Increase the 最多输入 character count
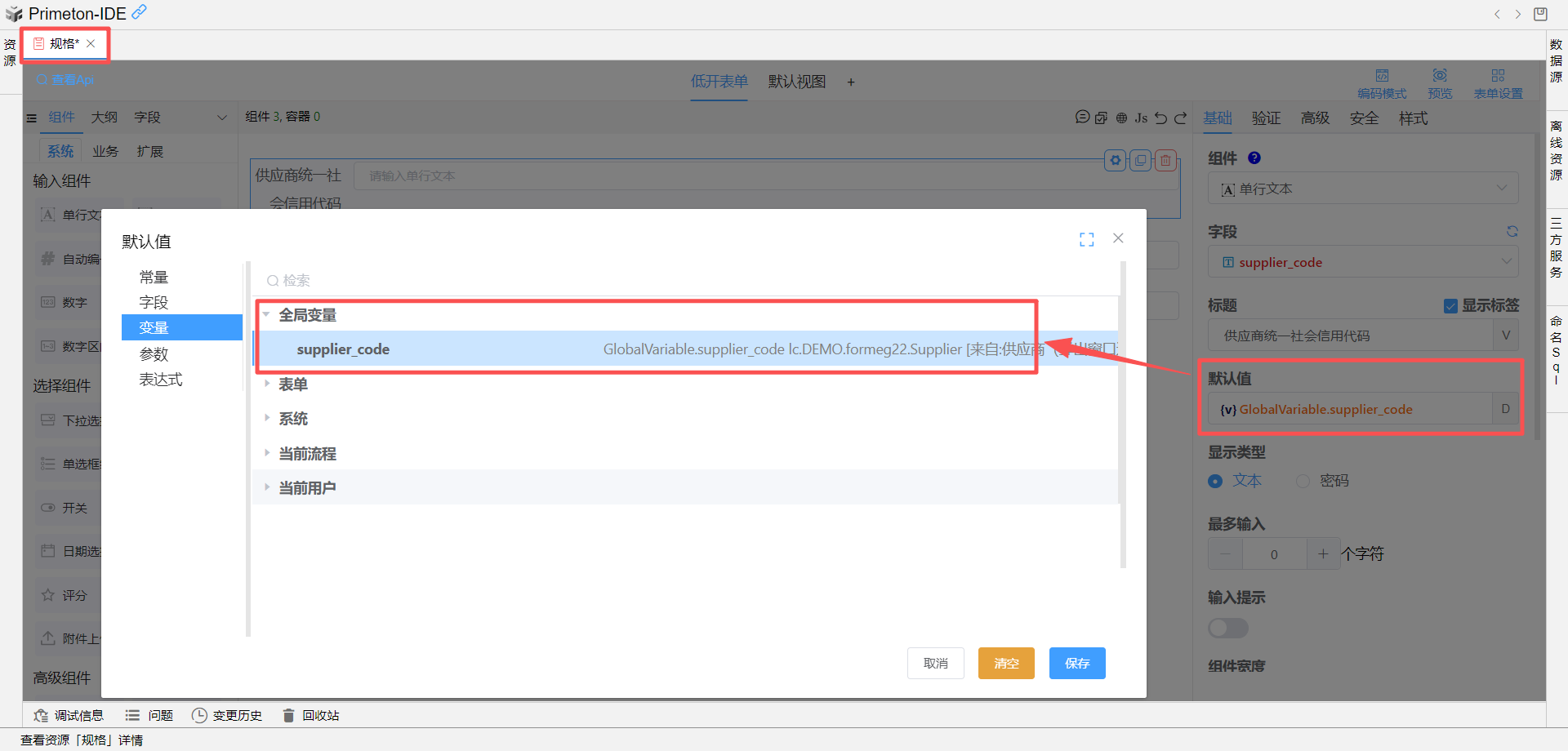Image resolution: width=1568 pixels, height=751 pixels. click(1323, 554)
